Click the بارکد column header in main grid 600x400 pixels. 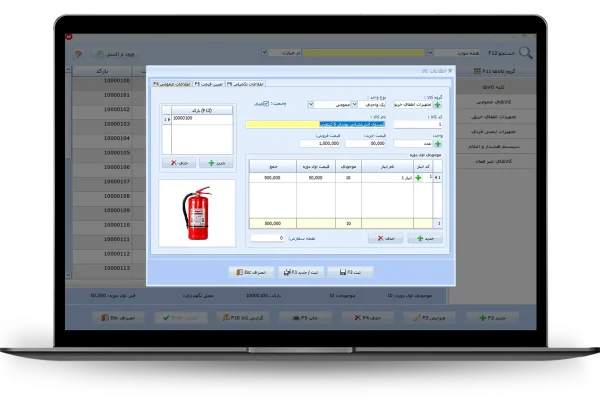tap(102, 71)
